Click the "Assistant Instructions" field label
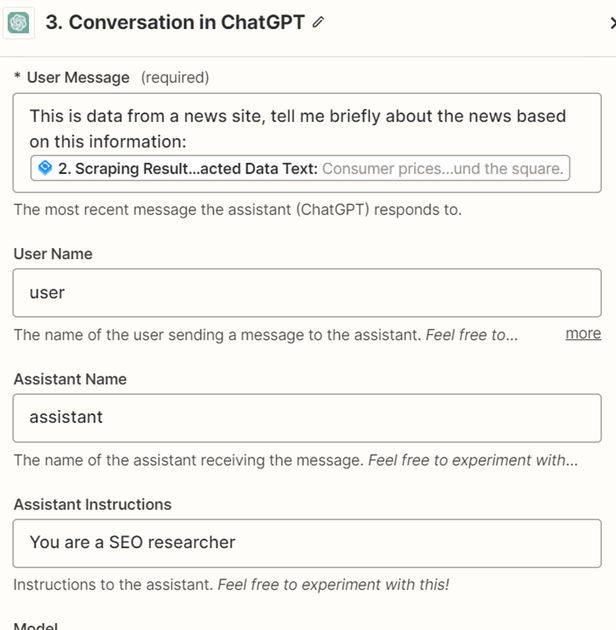This screenshot has height=630, width=616. 92,504
